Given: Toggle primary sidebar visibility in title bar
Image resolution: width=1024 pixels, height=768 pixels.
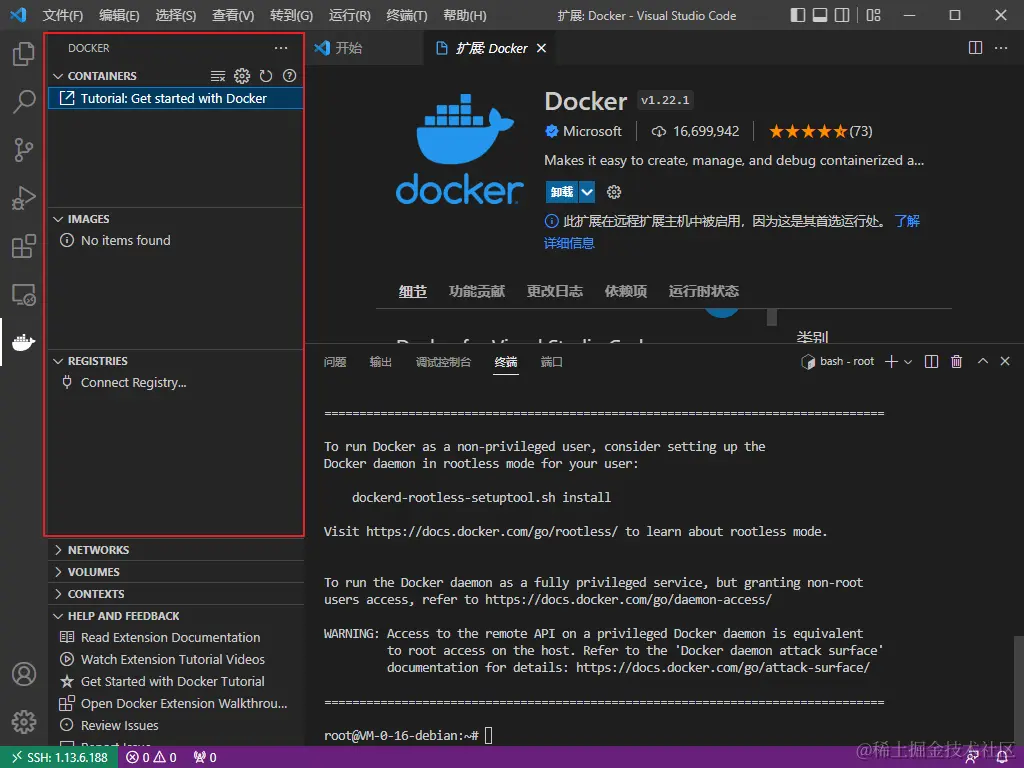Looking at the screenshot, I should pos(797,15).
